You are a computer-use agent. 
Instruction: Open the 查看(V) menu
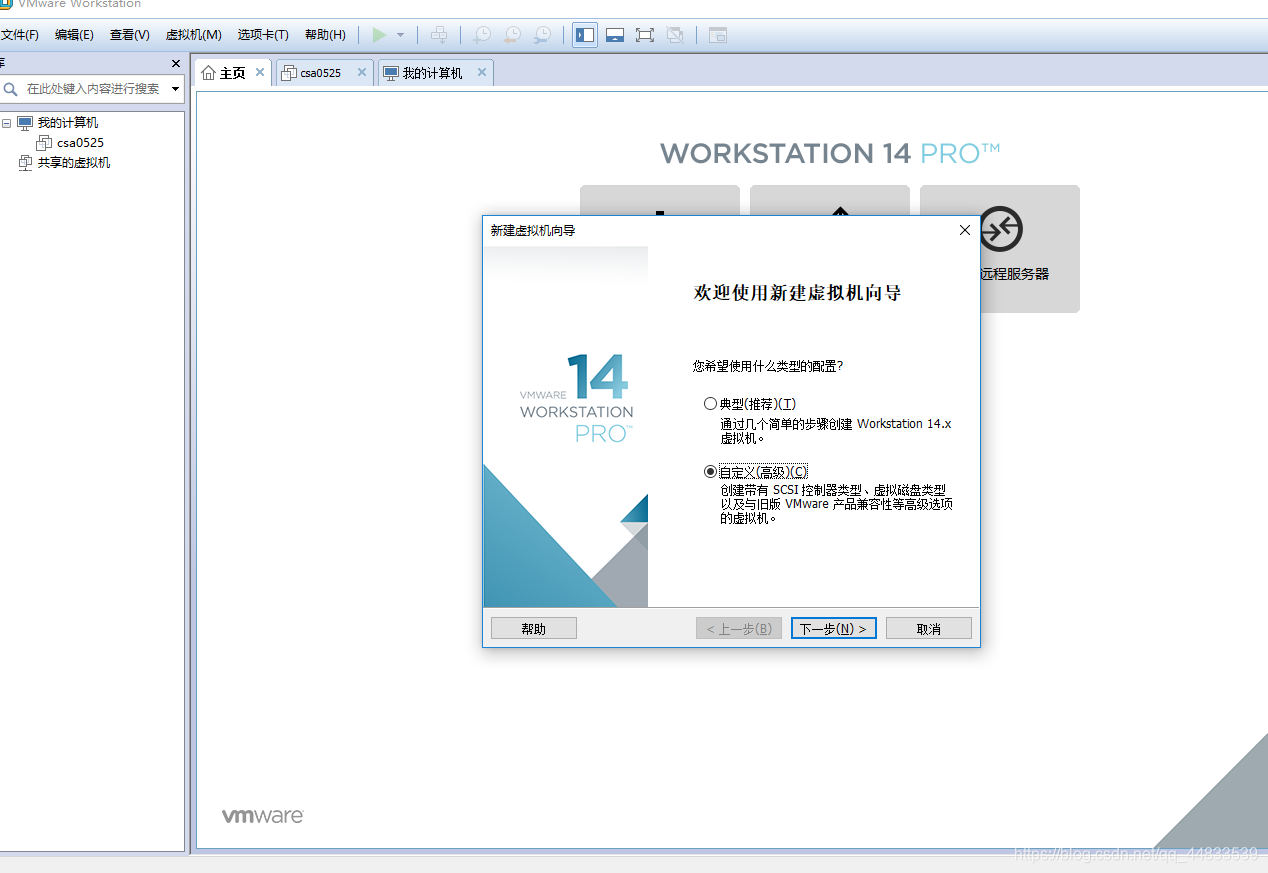click(x=129, y=35)
